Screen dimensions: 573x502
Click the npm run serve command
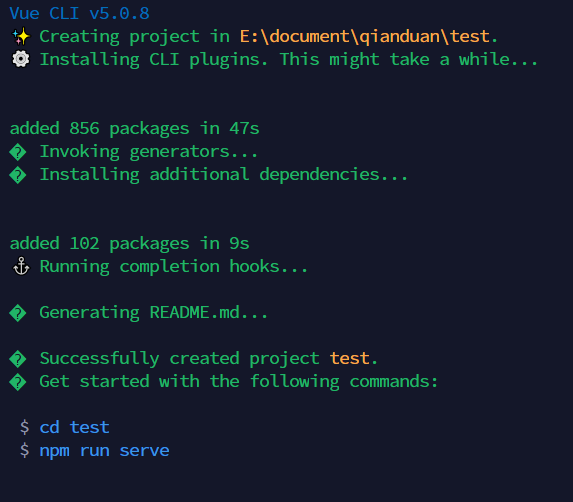(x=105, y=451)
